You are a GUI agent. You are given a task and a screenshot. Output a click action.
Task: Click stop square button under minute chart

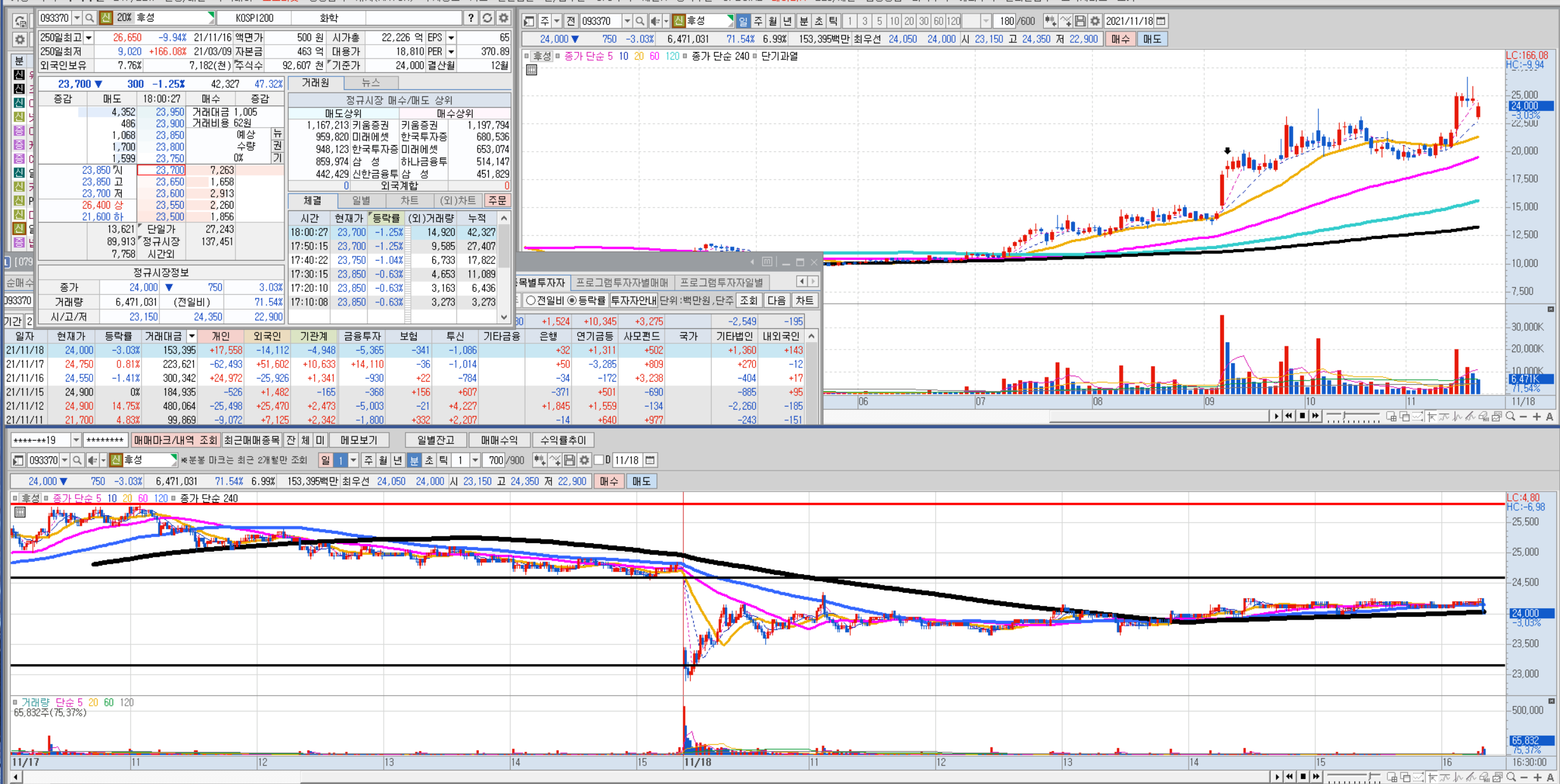coord(1303,777)
